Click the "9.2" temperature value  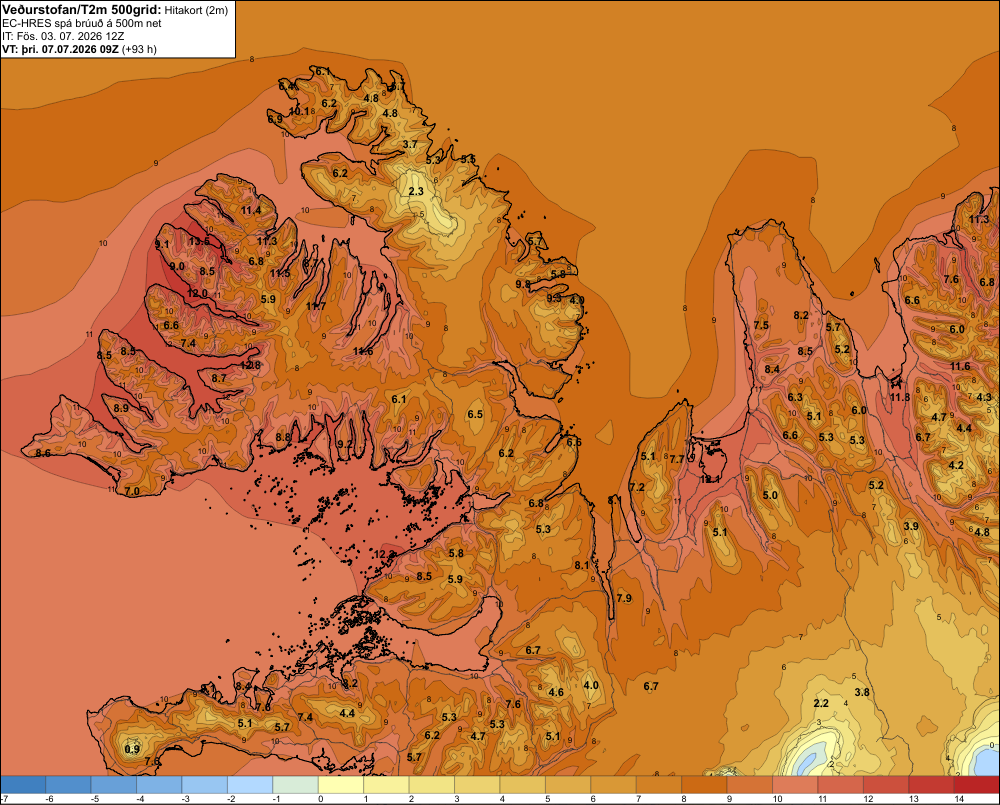pyautogui.click(x=345, y=444)
